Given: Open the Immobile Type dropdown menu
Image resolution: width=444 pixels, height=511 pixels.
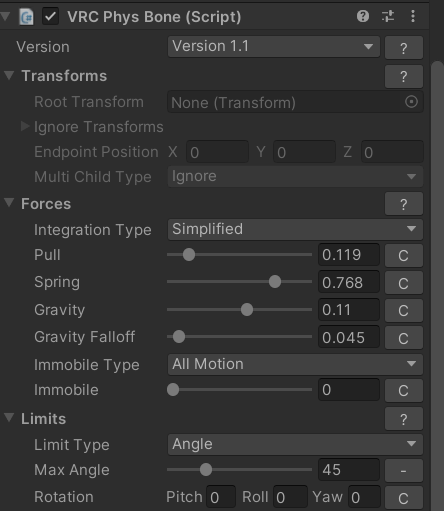Looking at the screenshot, I should (x=295, y=364).
